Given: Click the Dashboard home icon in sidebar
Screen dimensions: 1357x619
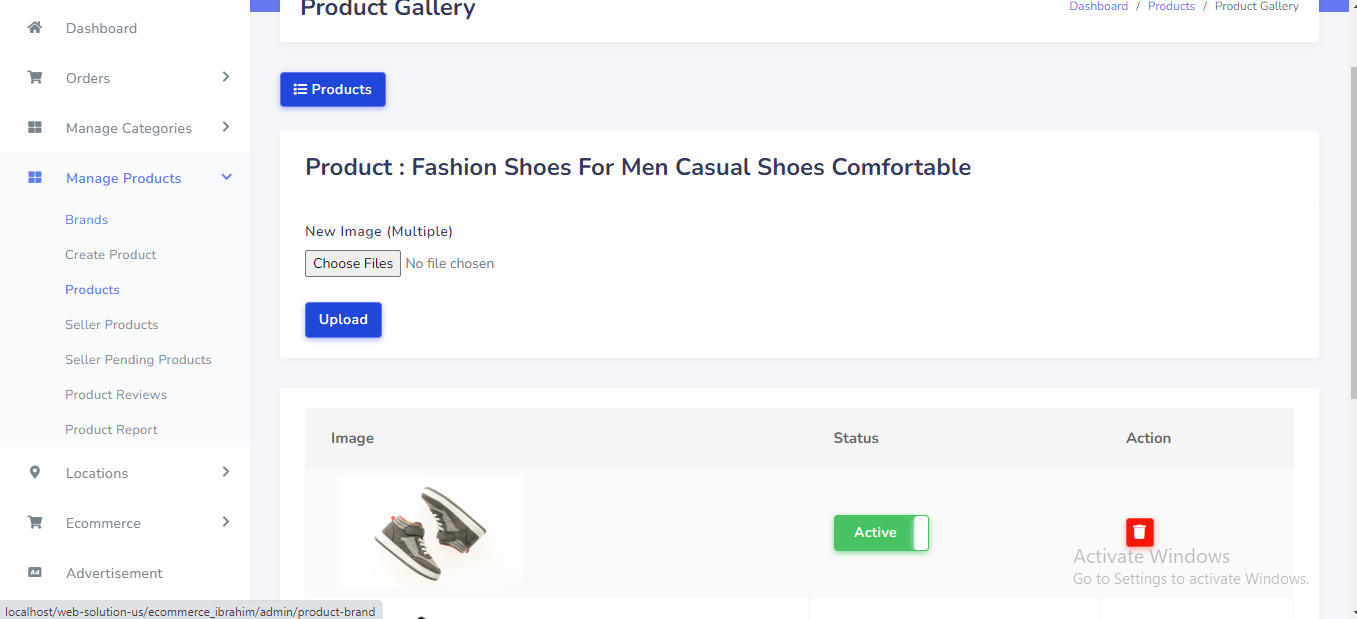Looking at the screenshot, I should (x=35, y=28).
